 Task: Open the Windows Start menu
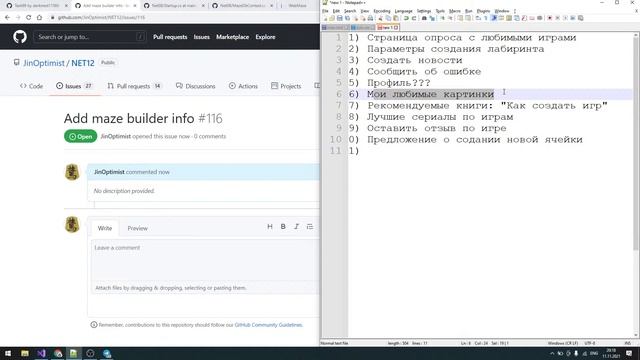[8, 353]
